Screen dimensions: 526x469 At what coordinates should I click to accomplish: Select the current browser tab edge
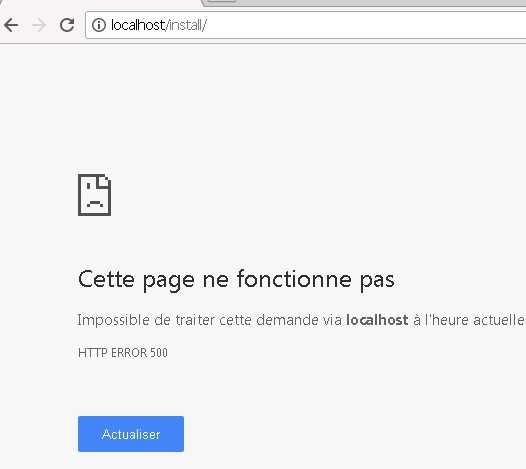tap(101, 2)
